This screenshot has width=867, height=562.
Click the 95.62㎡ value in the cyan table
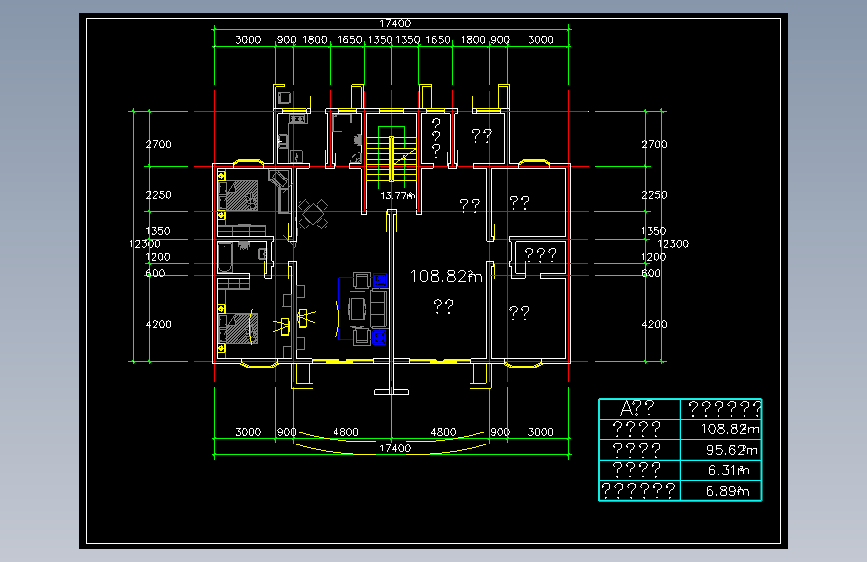[x=732, y=450]
